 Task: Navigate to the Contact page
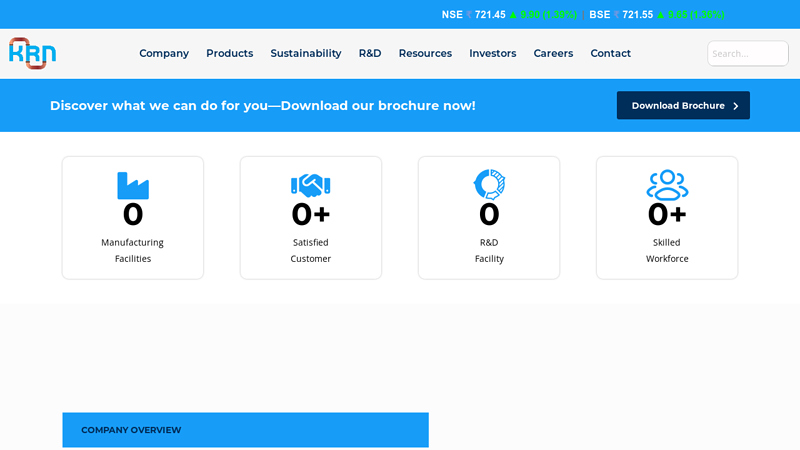(610, 54)
